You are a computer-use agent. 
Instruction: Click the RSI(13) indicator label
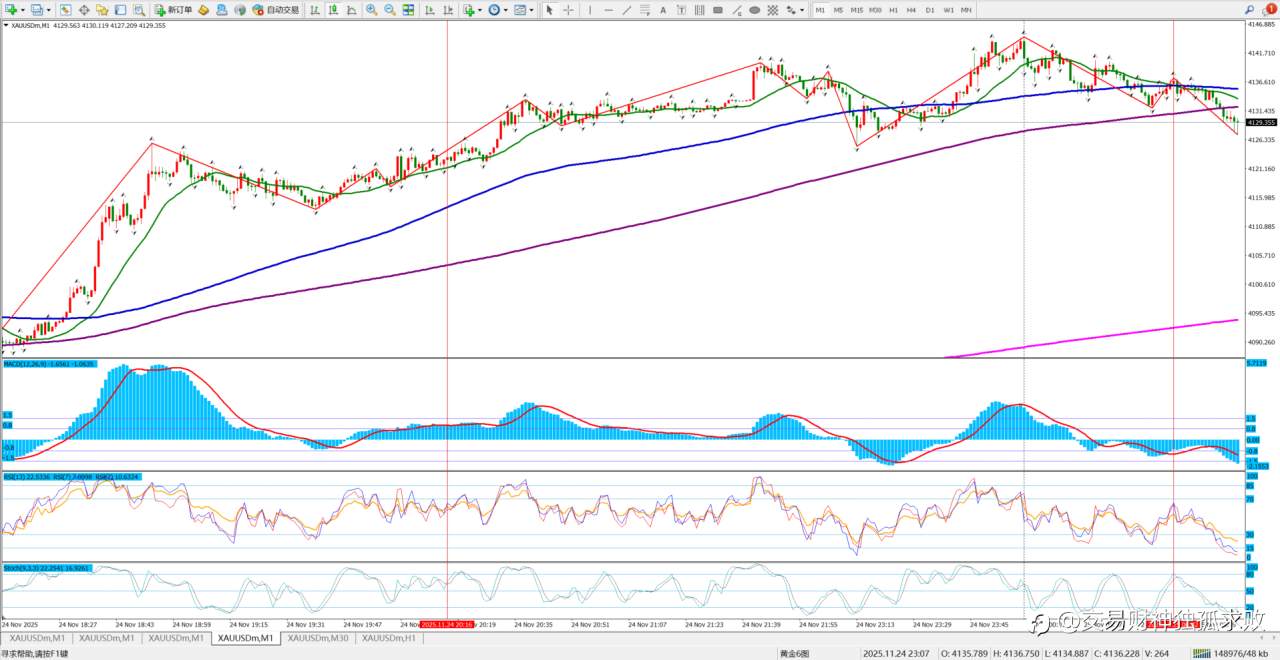[71, 477]
